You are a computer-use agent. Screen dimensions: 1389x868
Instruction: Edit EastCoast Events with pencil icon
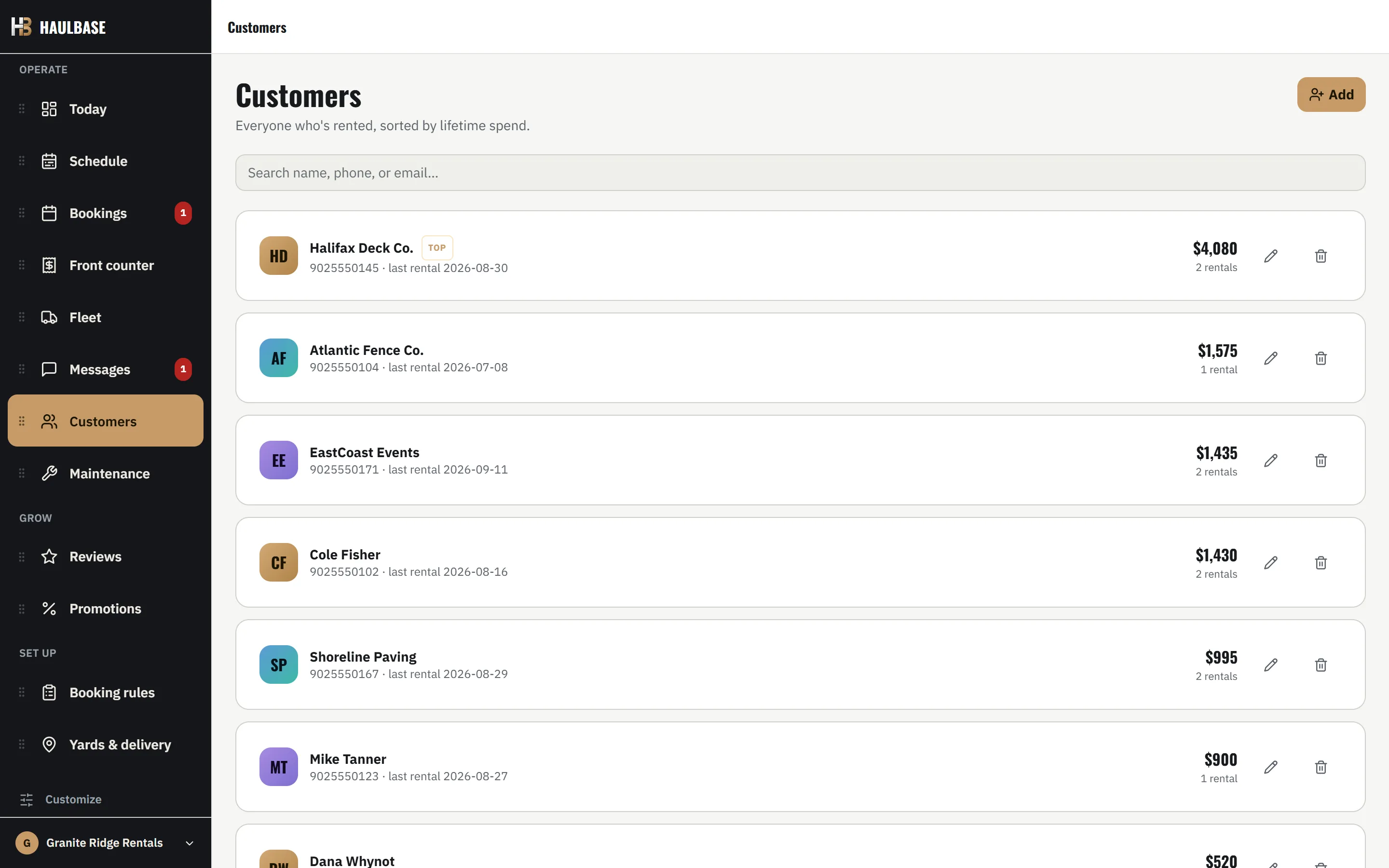click(x=1271, y=461)
